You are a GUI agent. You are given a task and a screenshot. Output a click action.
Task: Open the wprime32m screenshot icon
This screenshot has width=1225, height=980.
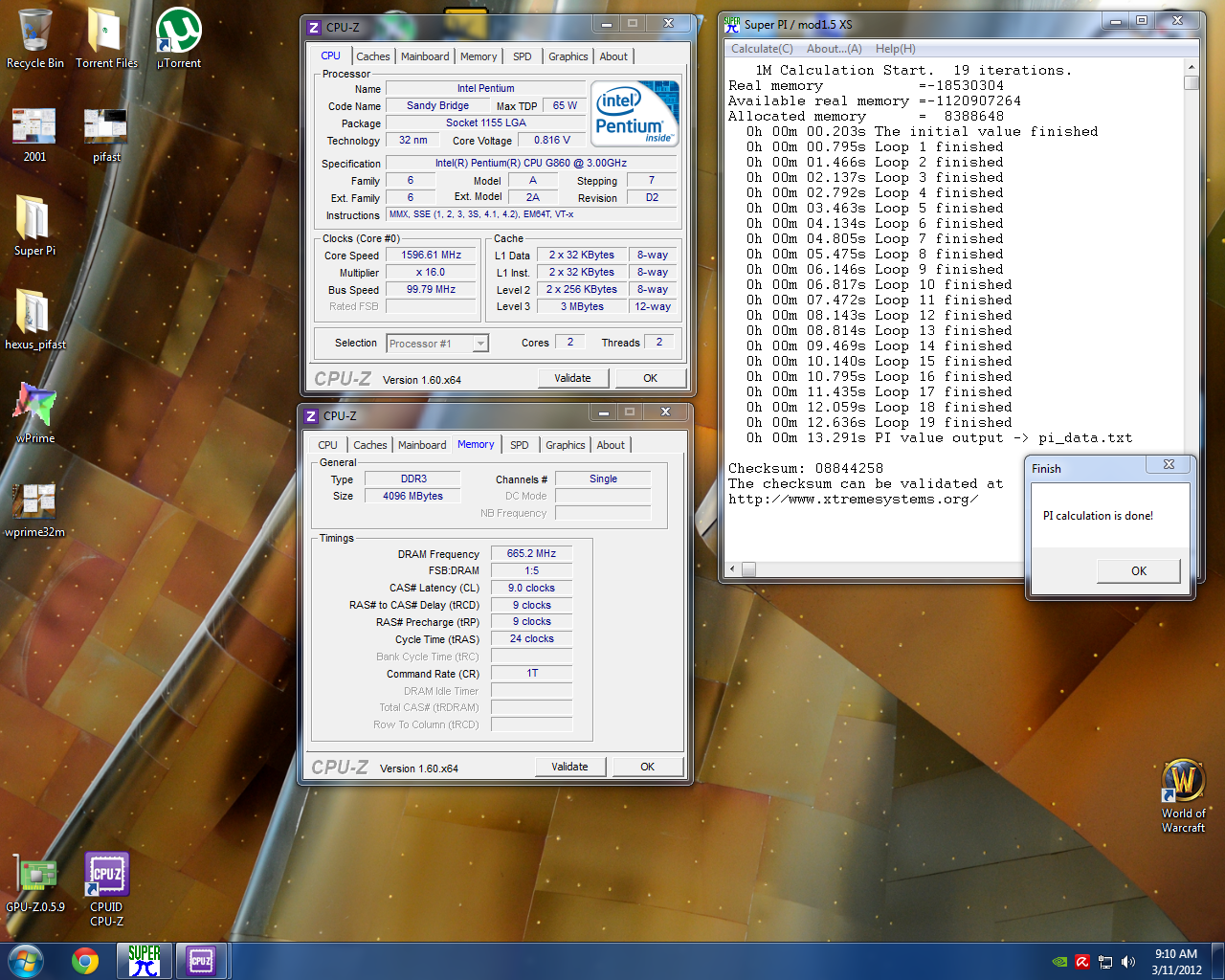(34, 507)
